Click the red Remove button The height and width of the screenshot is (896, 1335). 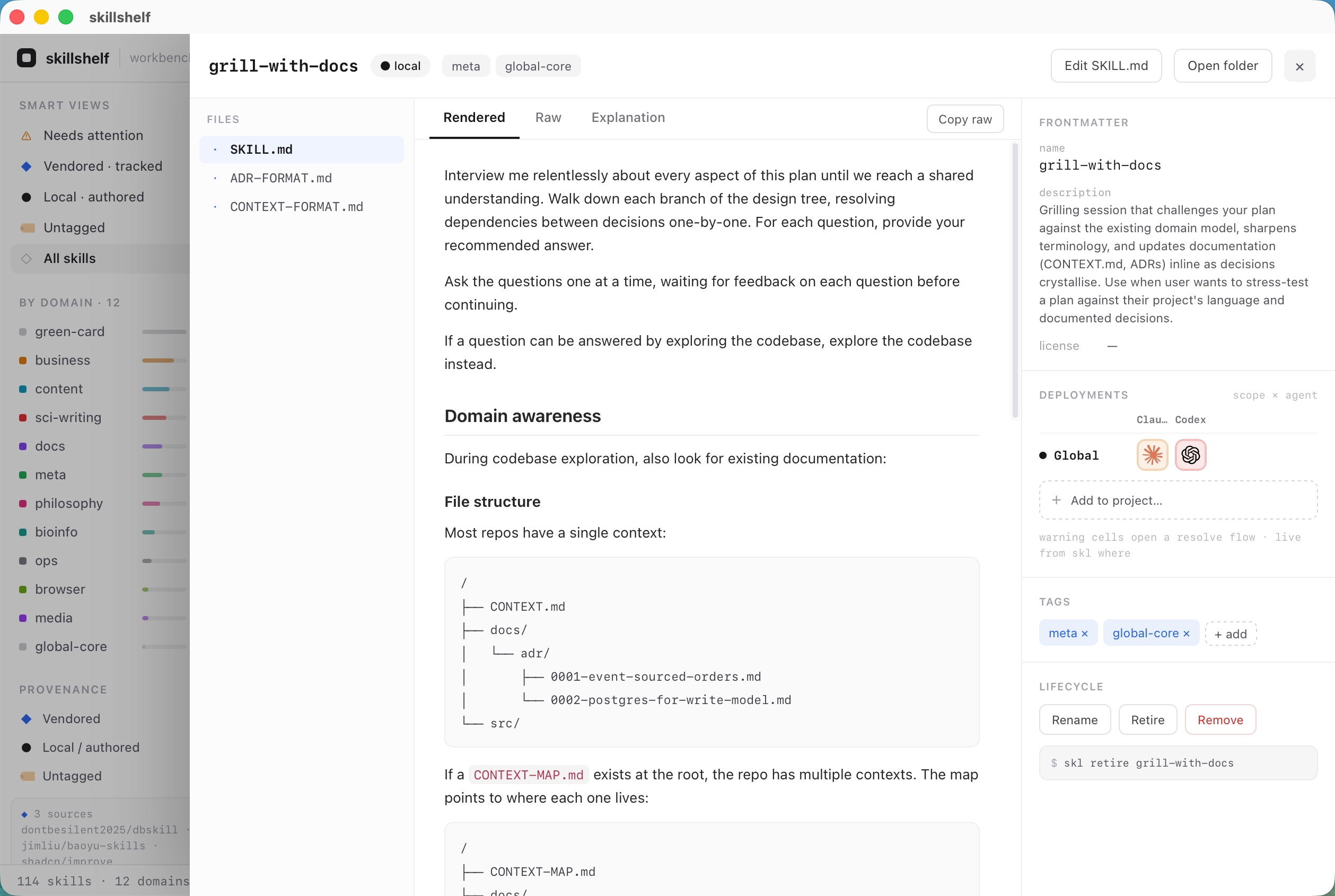(x=1219, y=720)
